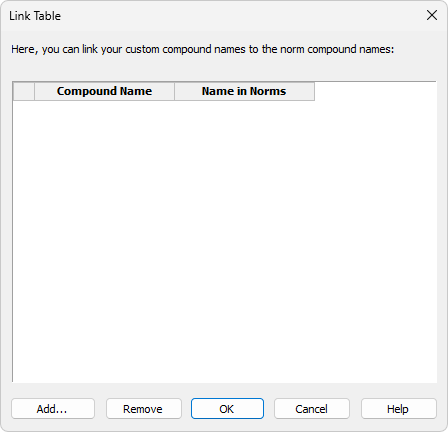Select the Compound Name column header
The image size is (448, 432).
104,91
